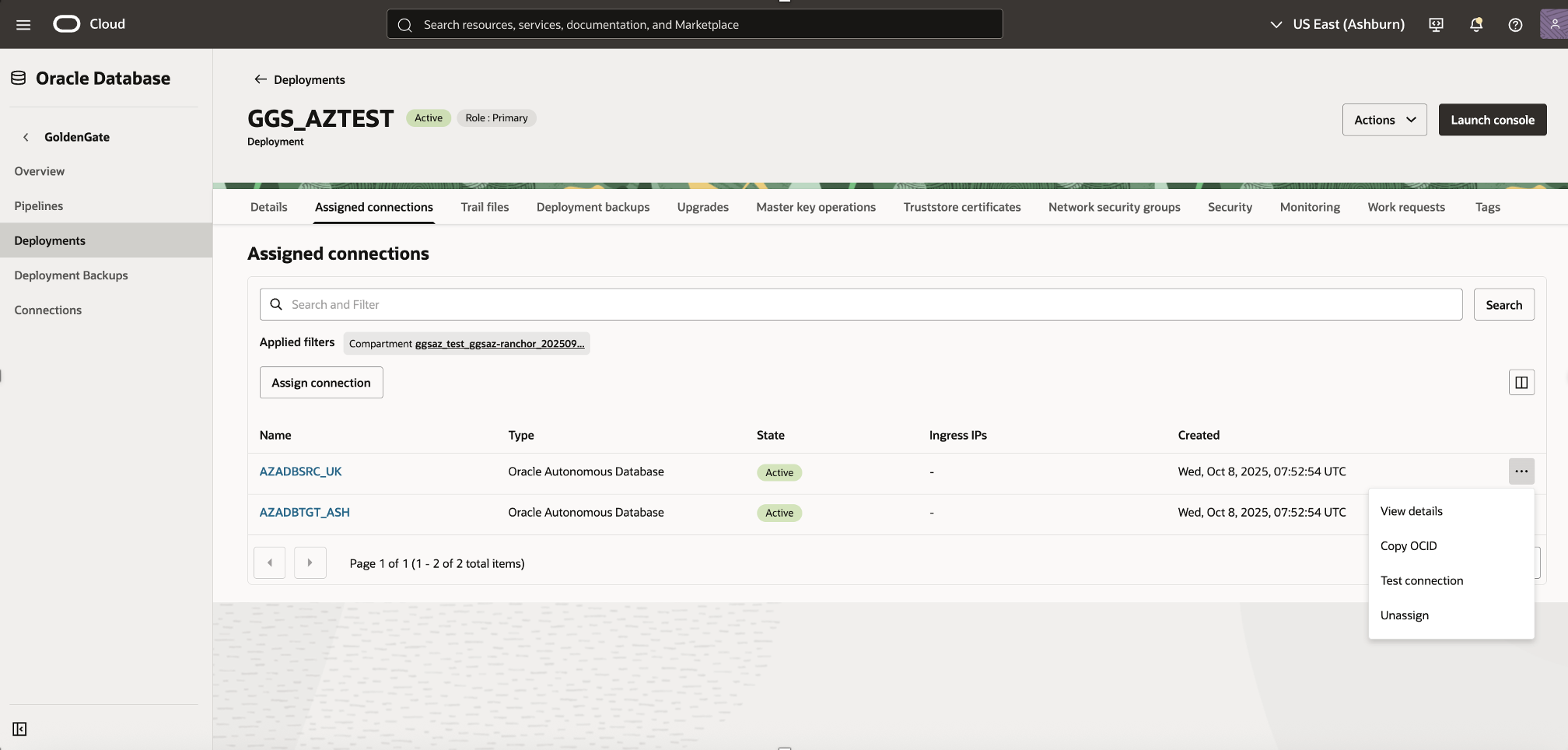
Task: Open the help question mark icon
Action: (1515, 25)
